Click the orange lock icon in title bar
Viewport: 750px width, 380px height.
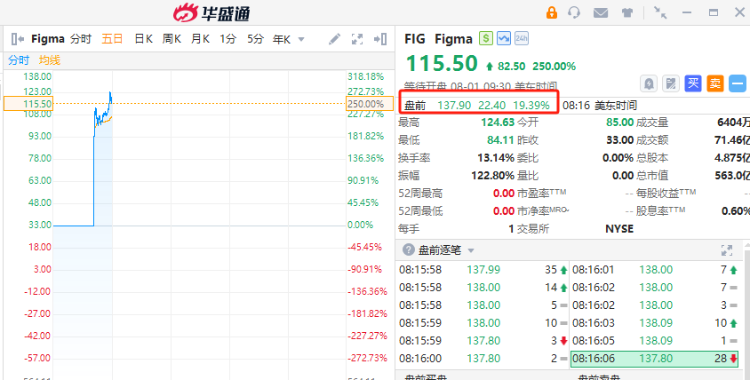tap(551, 12)
